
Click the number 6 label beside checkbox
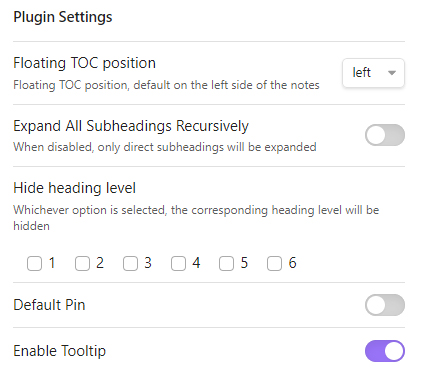click(292, 263)
